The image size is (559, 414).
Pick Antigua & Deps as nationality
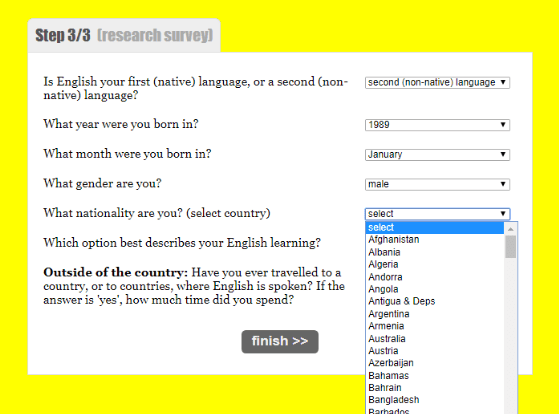click(435, 301)
